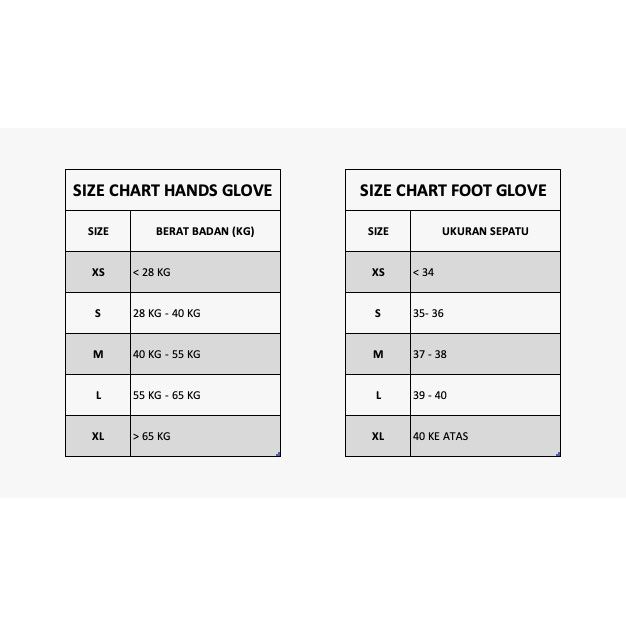Click the "SIZE CHART FOOT GLOVE" title cell
Image resolution: width=626 pixels, height=626 pixels.
point(453,190)
